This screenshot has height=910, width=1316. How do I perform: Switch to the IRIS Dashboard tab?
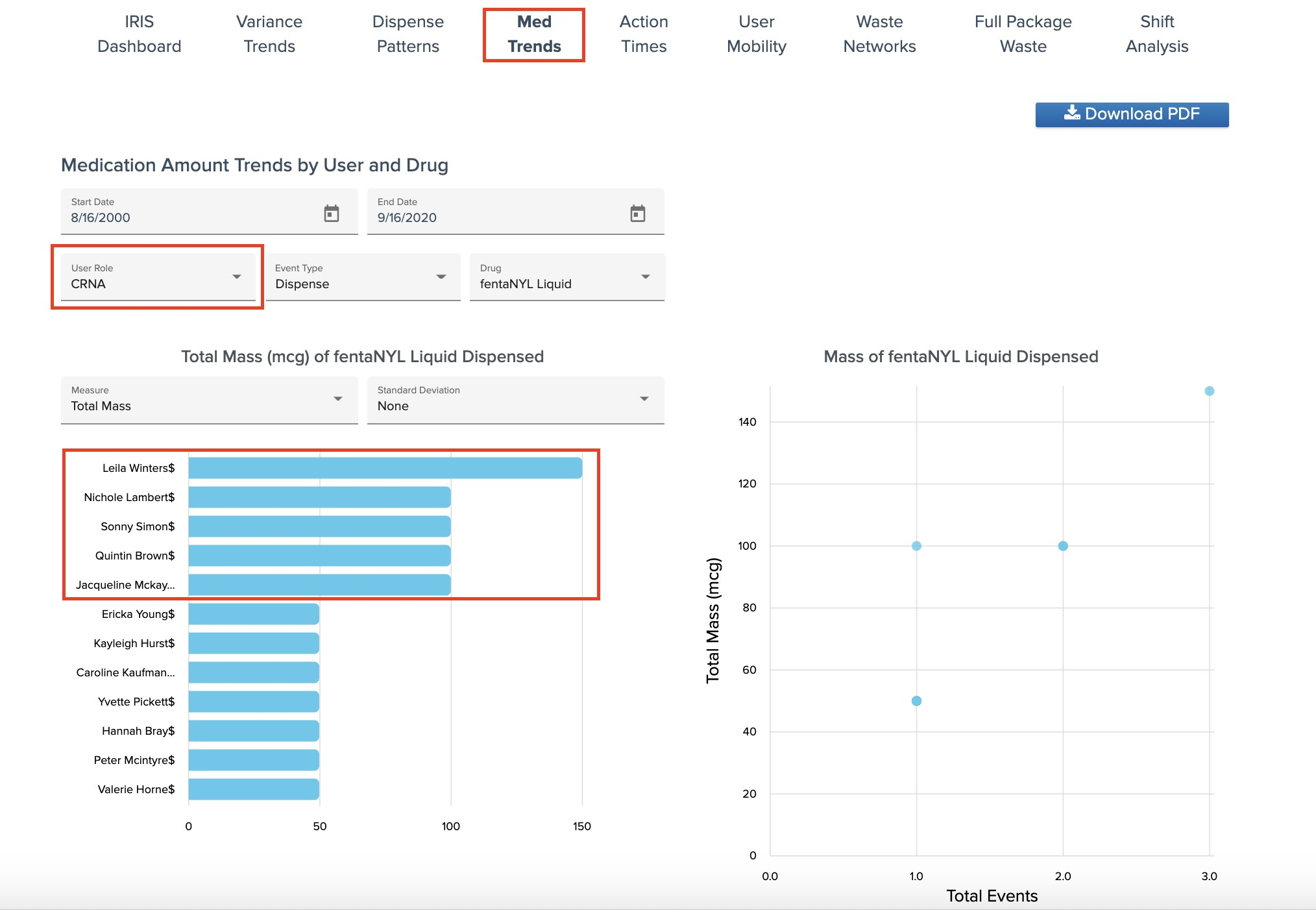139,34
